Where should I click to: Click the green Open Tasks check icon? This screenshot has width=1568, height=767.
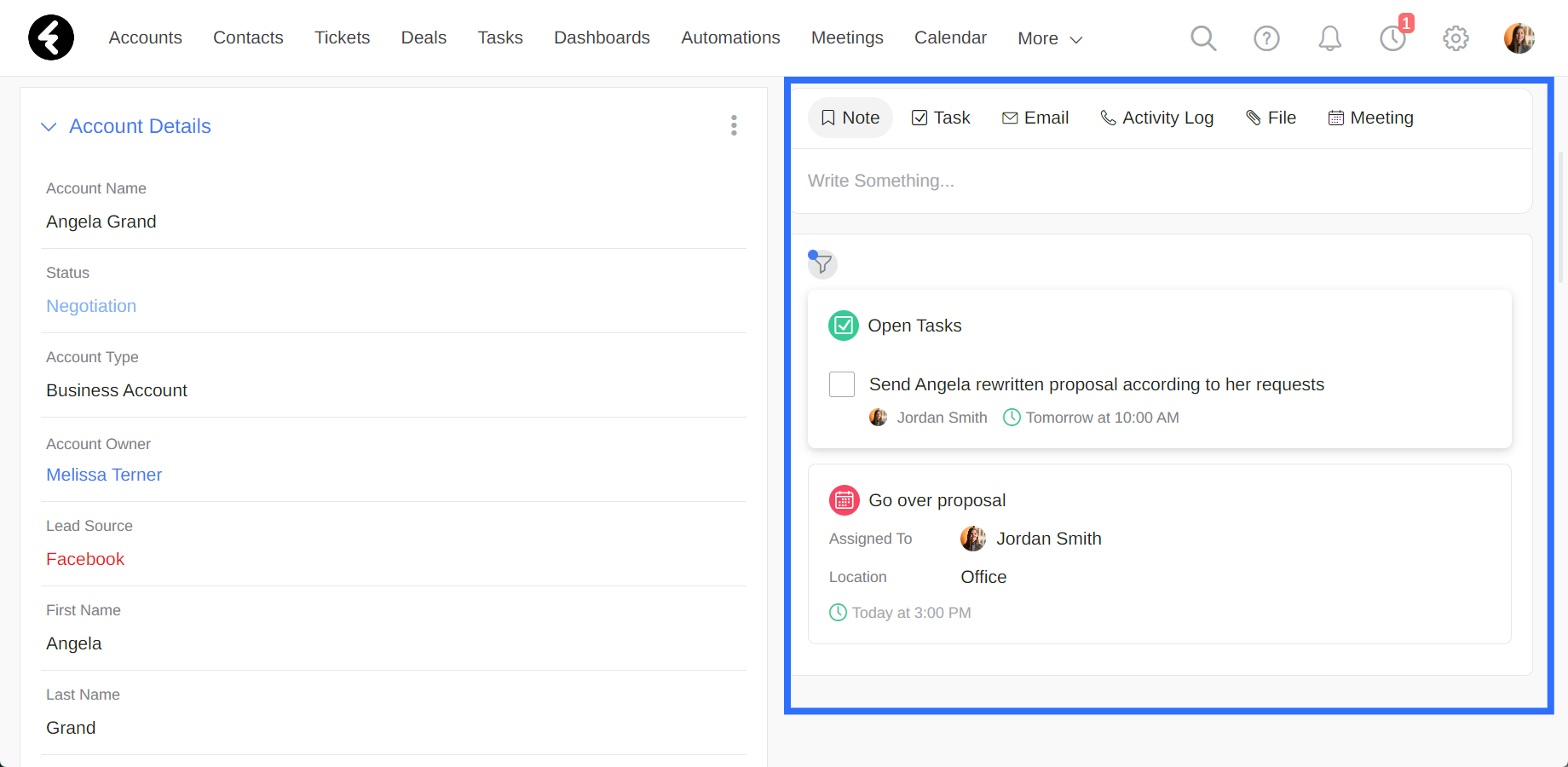(x=844, y=326)
